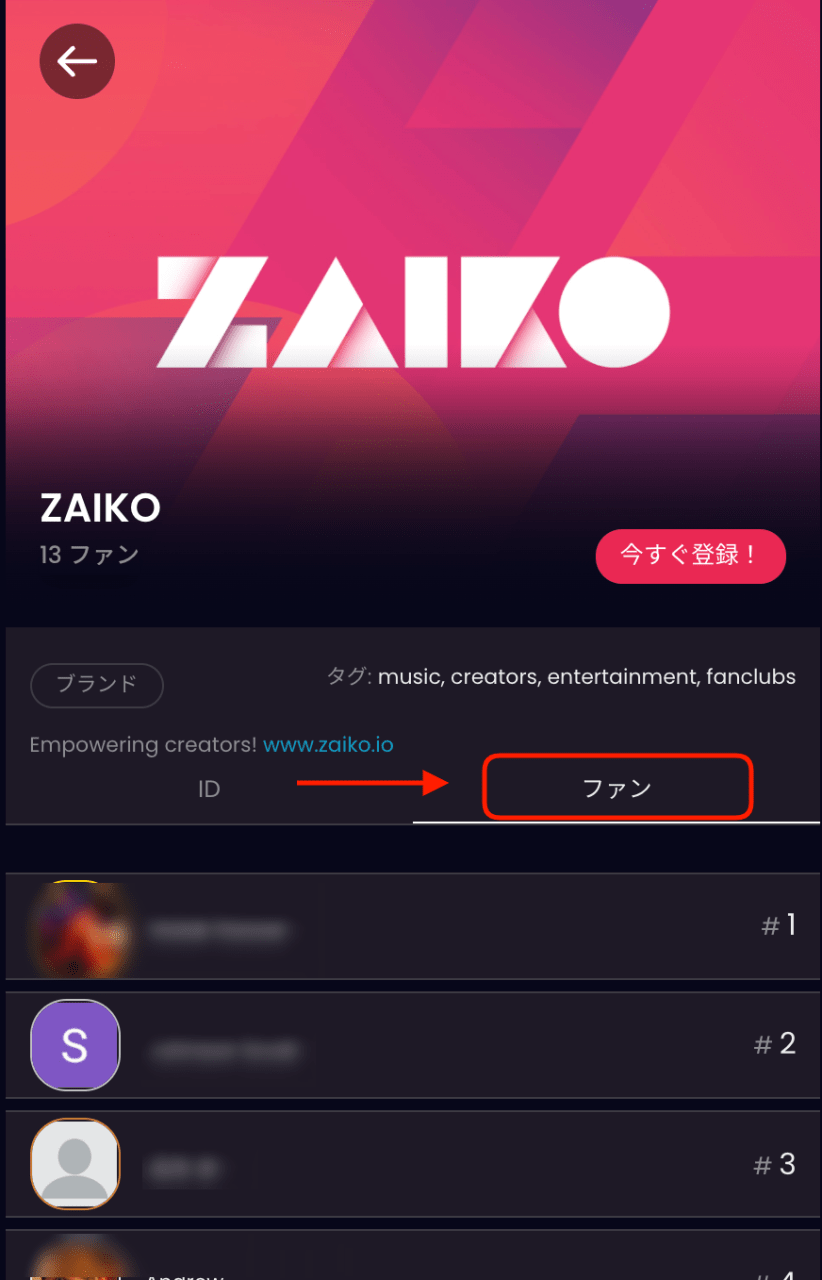The image size is (822, 1280).
Task: Go back using the arrow icon
Action: 77,62
